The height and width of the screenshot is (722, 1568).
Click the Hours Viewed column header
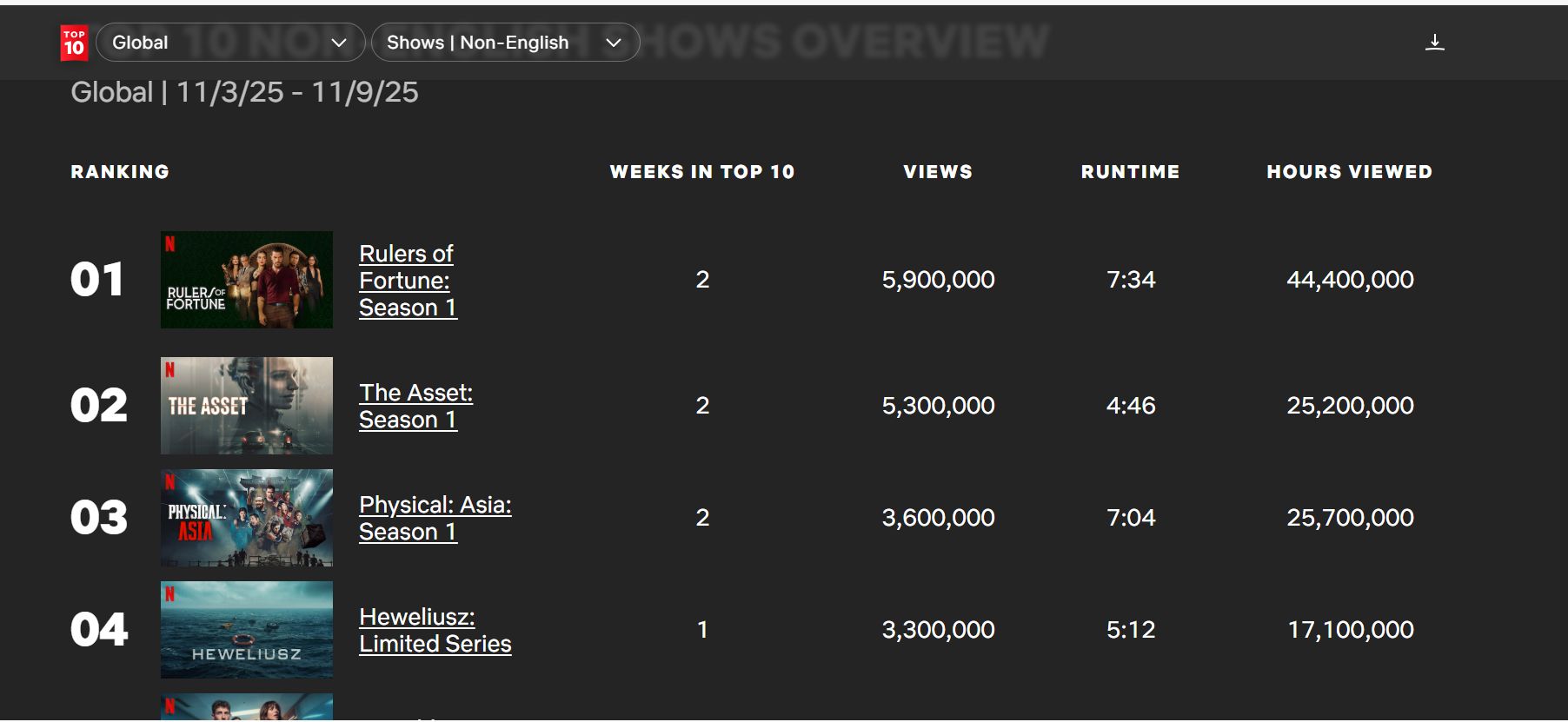[x=1349, y=172]
